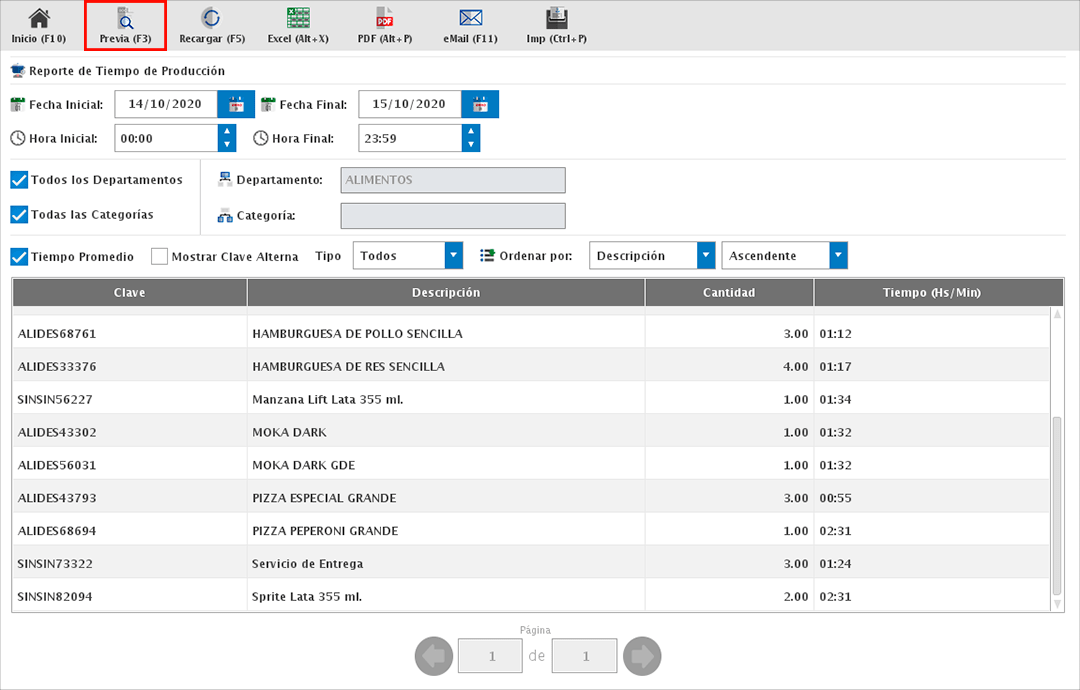Expand the Tipo dropdown

454,256
